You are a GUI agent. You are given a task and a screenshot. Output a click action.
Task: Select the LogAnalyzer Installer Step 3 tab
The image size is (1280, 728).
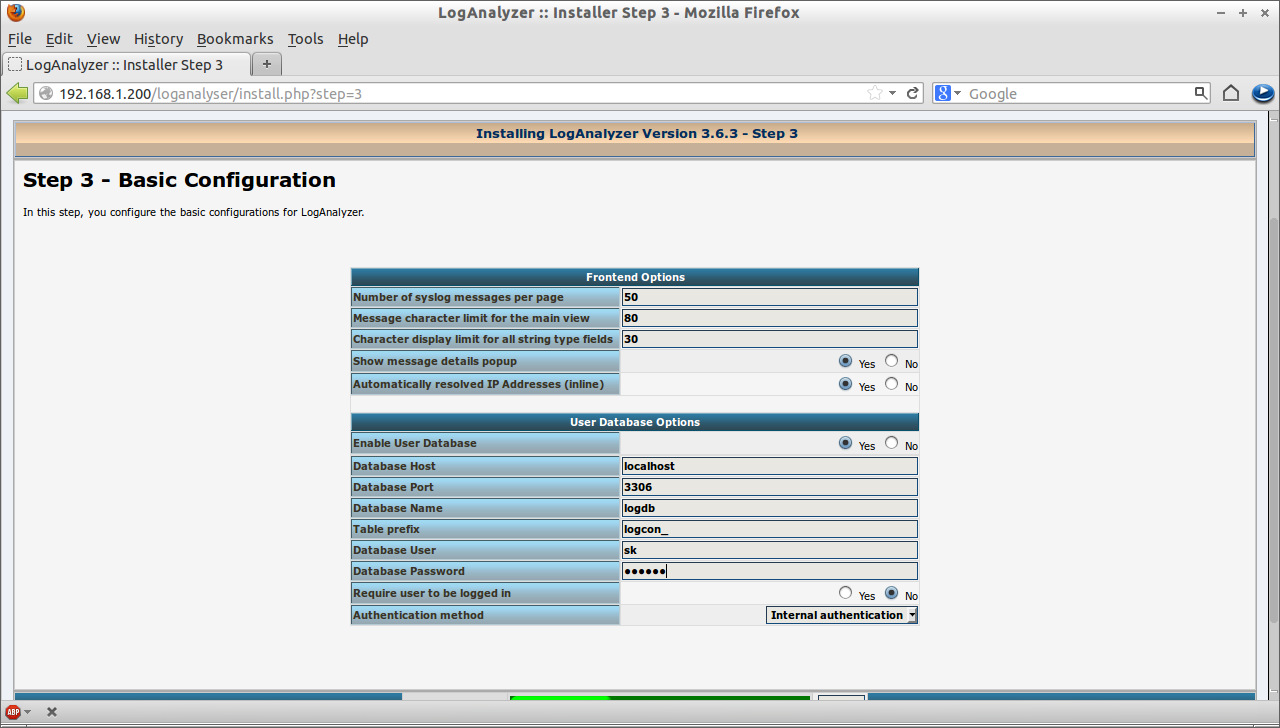coord(125,64)
